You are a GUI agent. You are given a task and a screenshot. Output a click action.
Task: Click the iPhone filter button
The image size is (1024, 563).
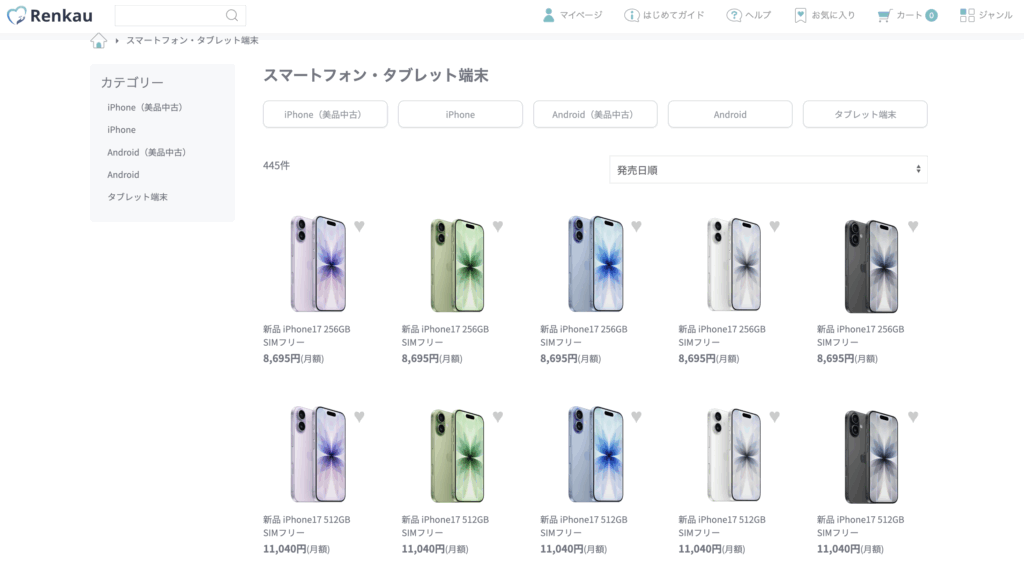pos(460,114)
